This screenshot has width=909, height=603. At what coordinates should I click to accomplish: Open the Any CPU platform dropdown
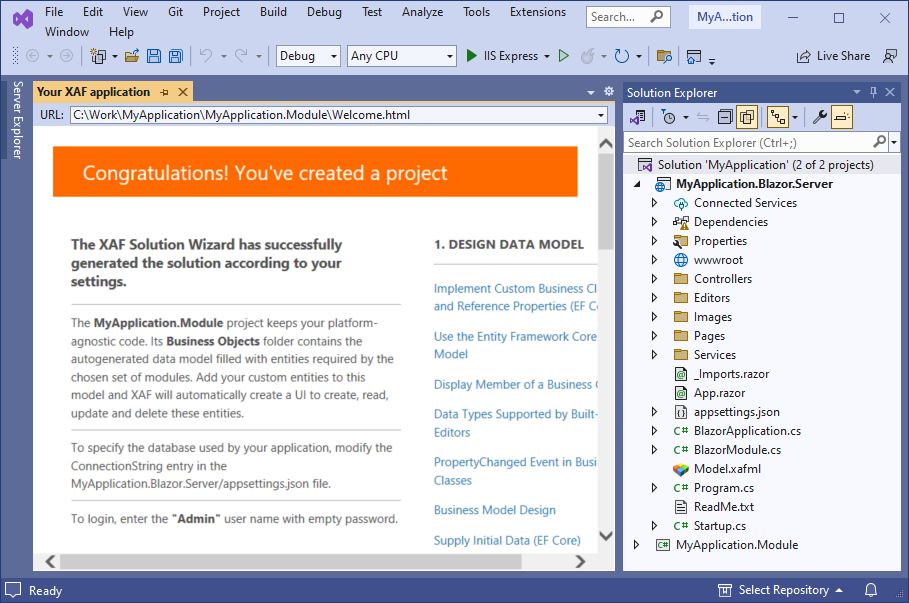450,56
